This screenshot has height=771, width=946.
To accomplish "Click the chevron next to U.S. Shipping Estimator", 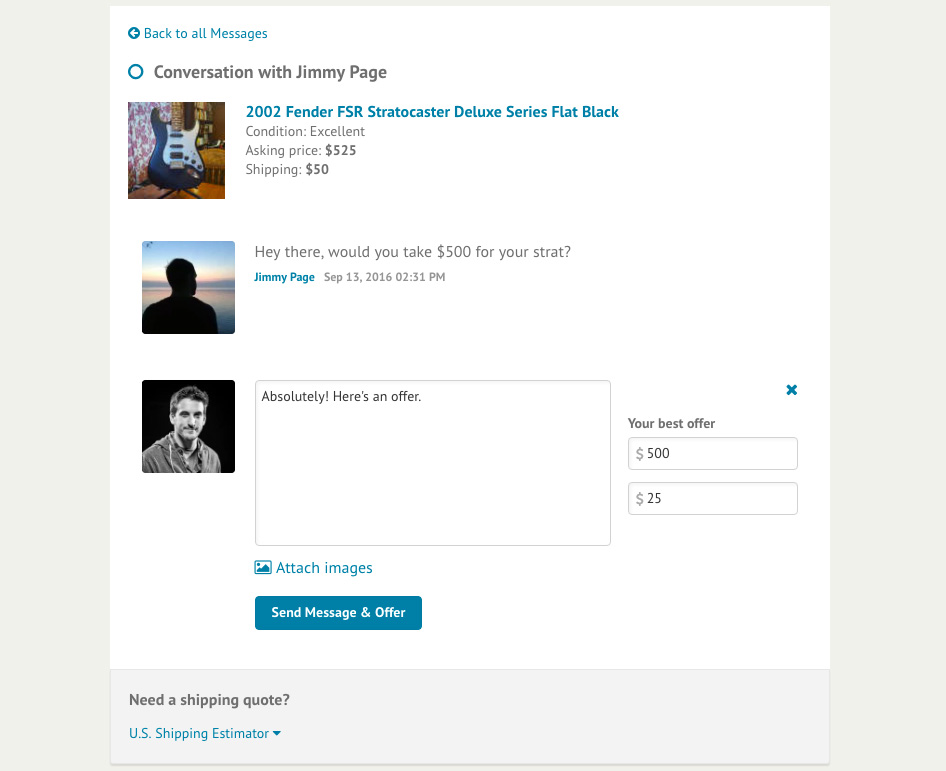I will click(277, 732).
